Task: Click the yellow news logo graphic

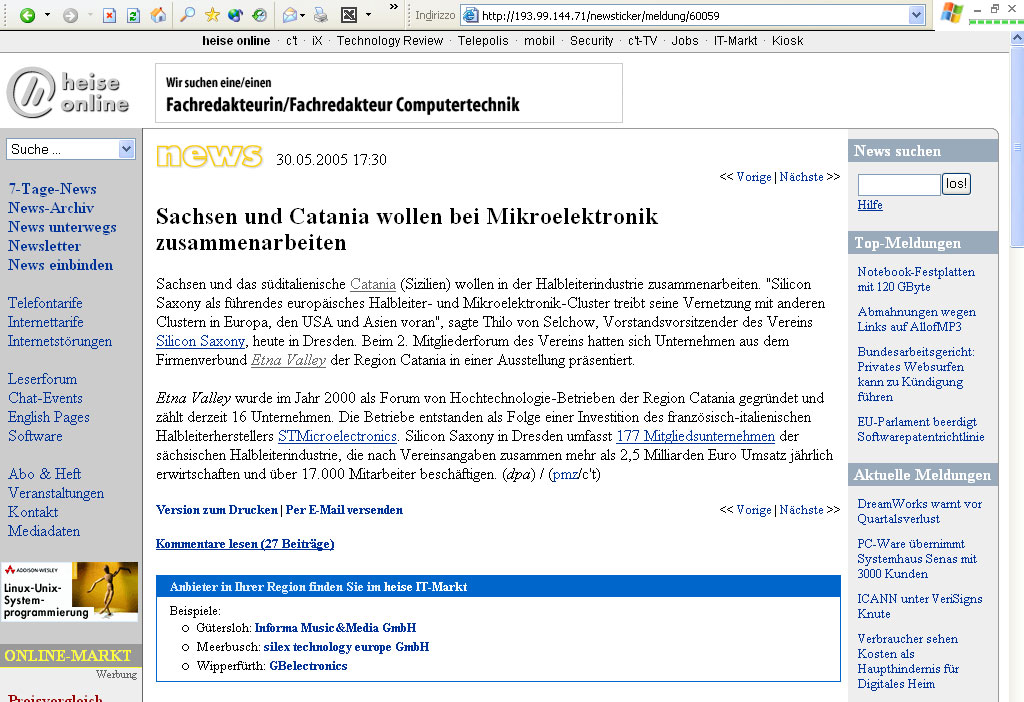Action: click(210, 157)
